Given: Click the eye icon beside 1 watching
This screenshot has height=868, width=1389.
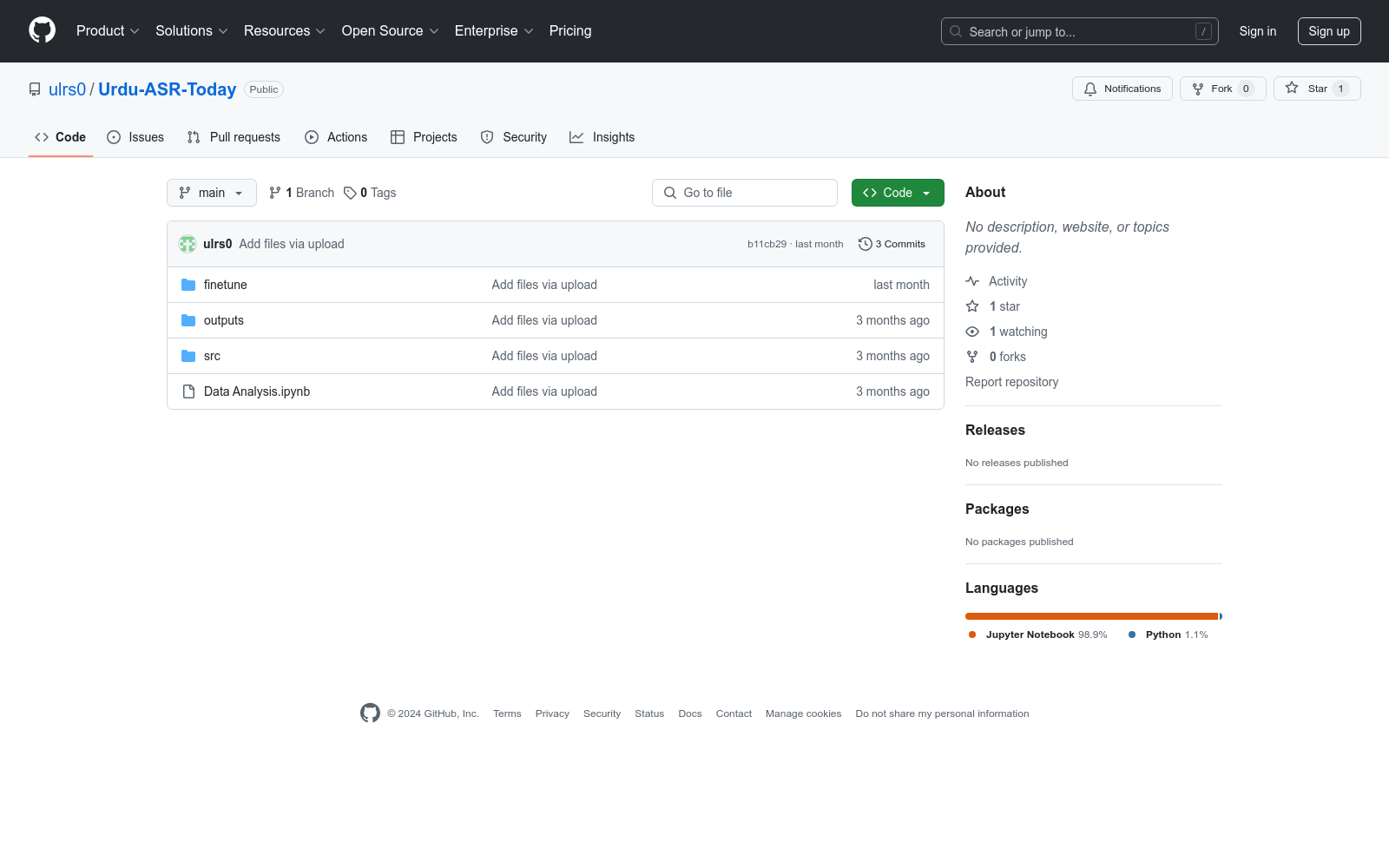Looking at the screenshot, I should [972, 332].
